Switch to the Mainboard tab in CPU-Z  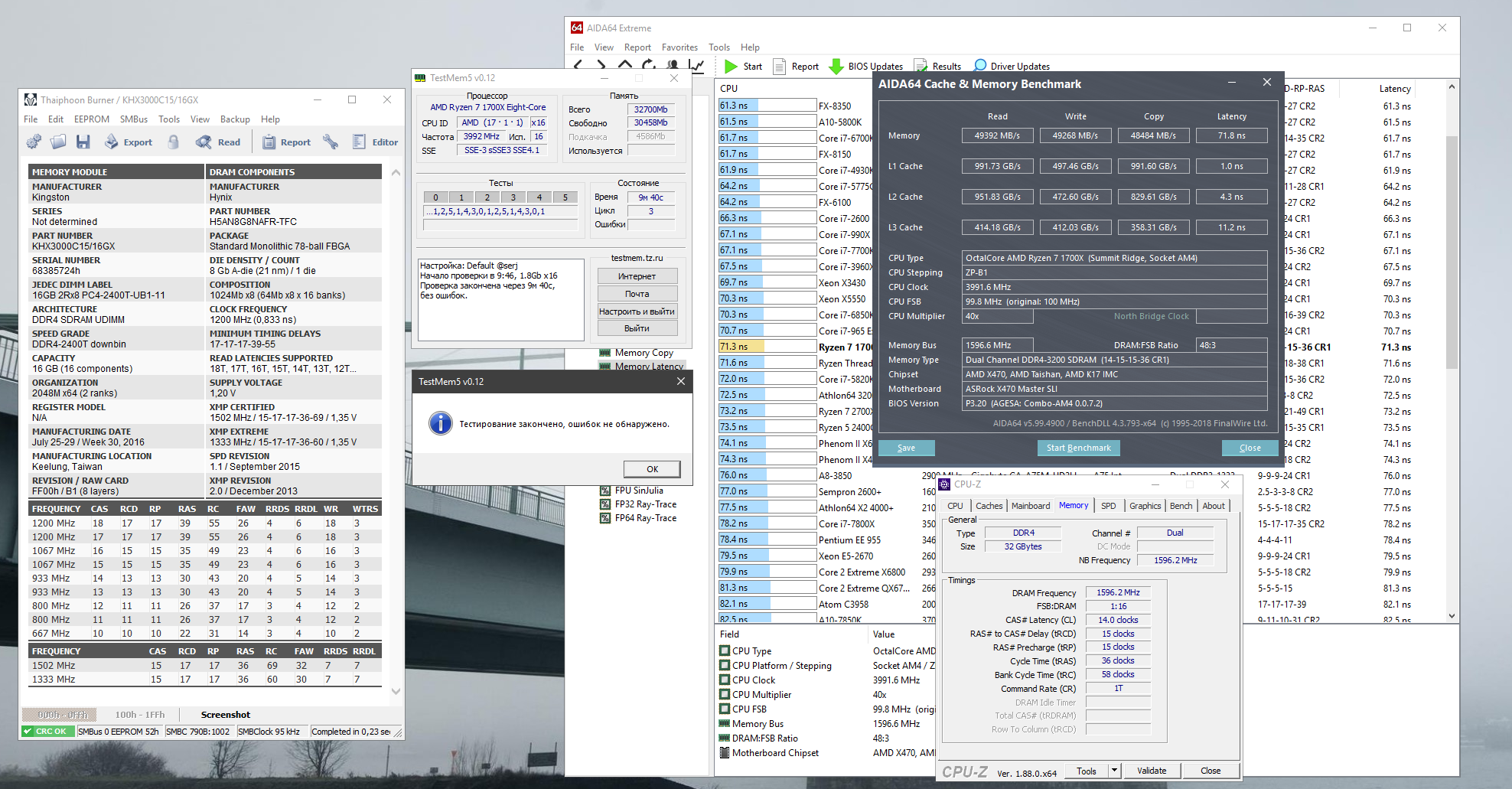[1031, 506]
